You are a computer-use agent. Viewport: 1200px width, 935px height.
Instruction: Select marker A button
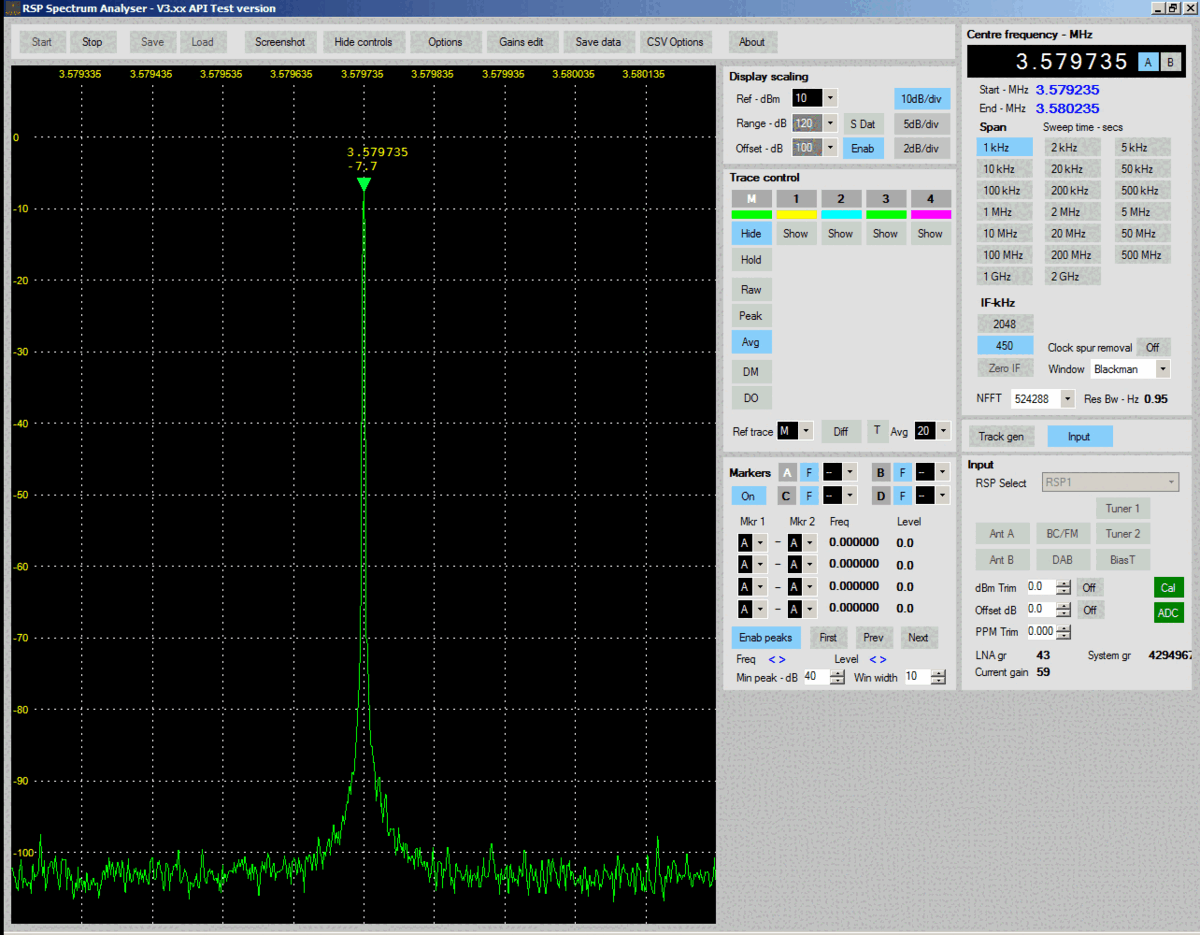pos(787,472)
